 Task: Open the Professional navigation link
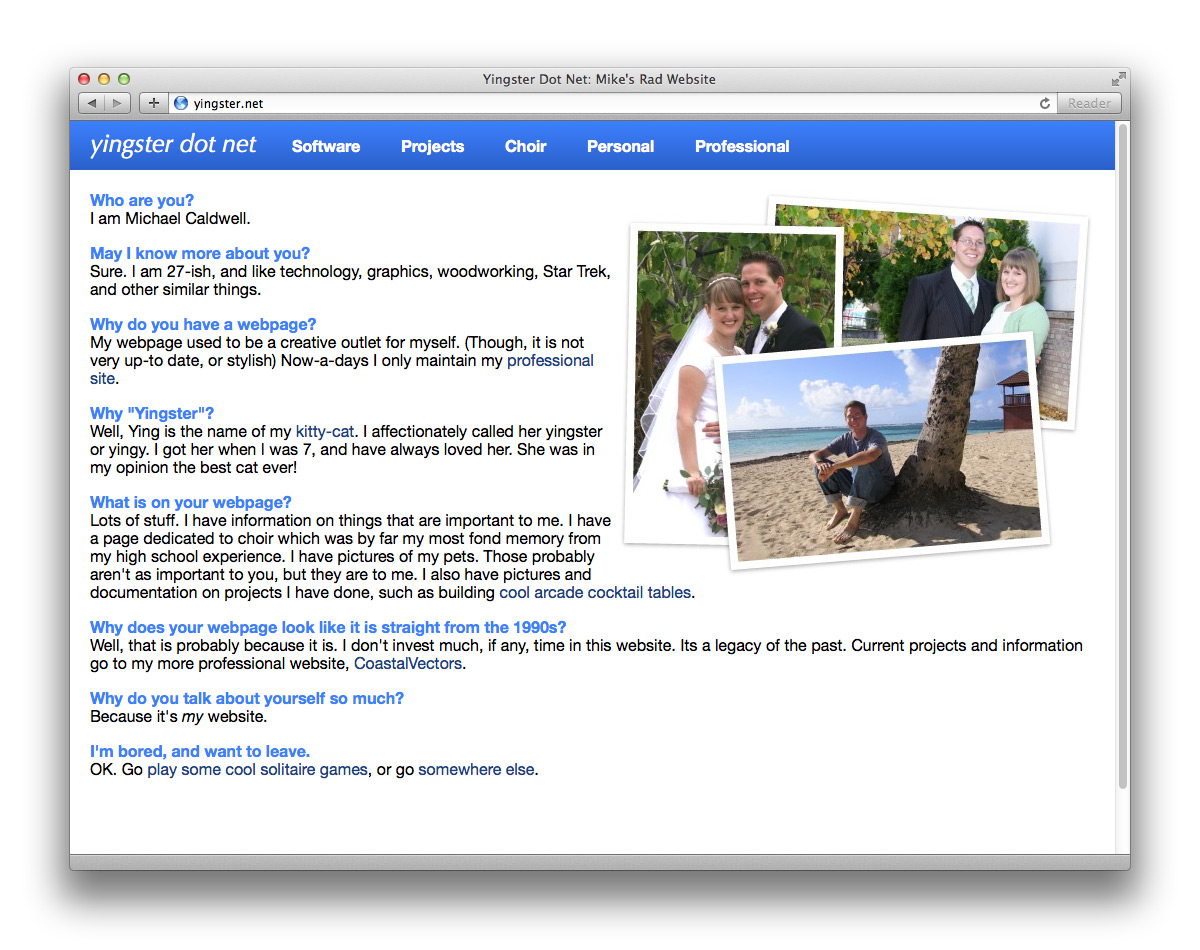(742, 146)
